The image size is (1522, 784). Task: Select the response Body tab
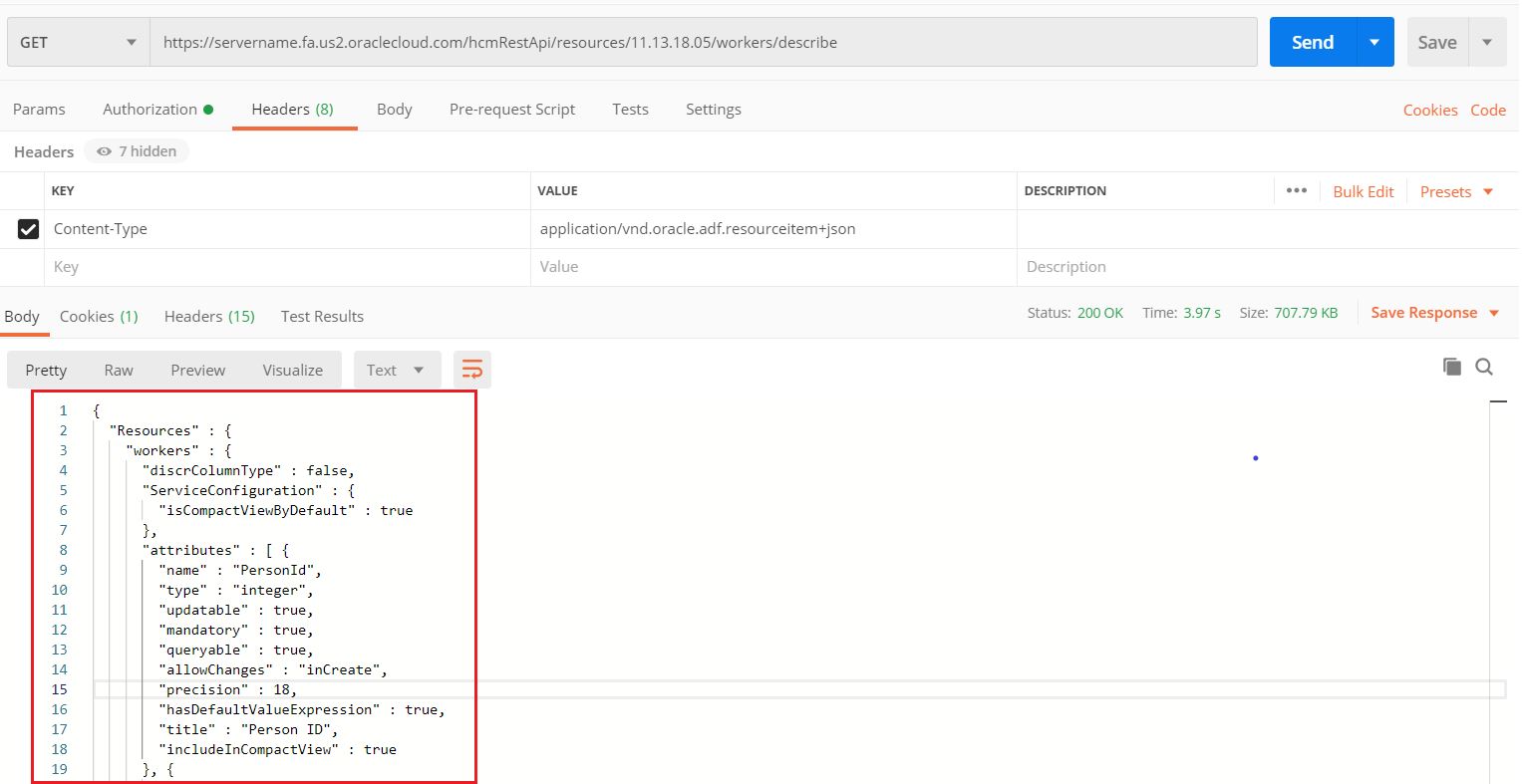coord(22,317)
